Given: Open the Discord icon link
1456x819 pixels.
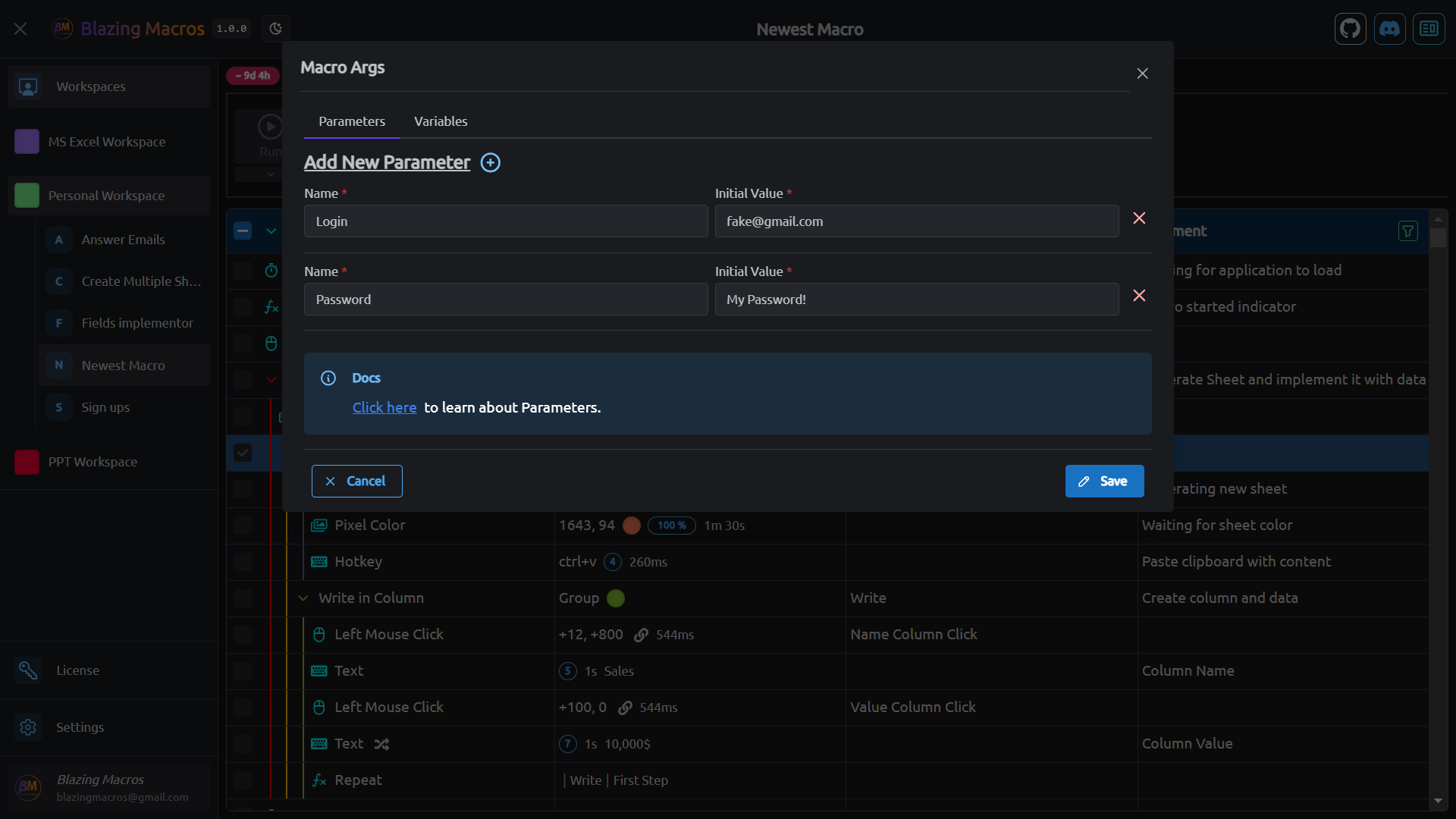Looking at the screenshot, I should pyautogui.click(x=1389, y=29).
